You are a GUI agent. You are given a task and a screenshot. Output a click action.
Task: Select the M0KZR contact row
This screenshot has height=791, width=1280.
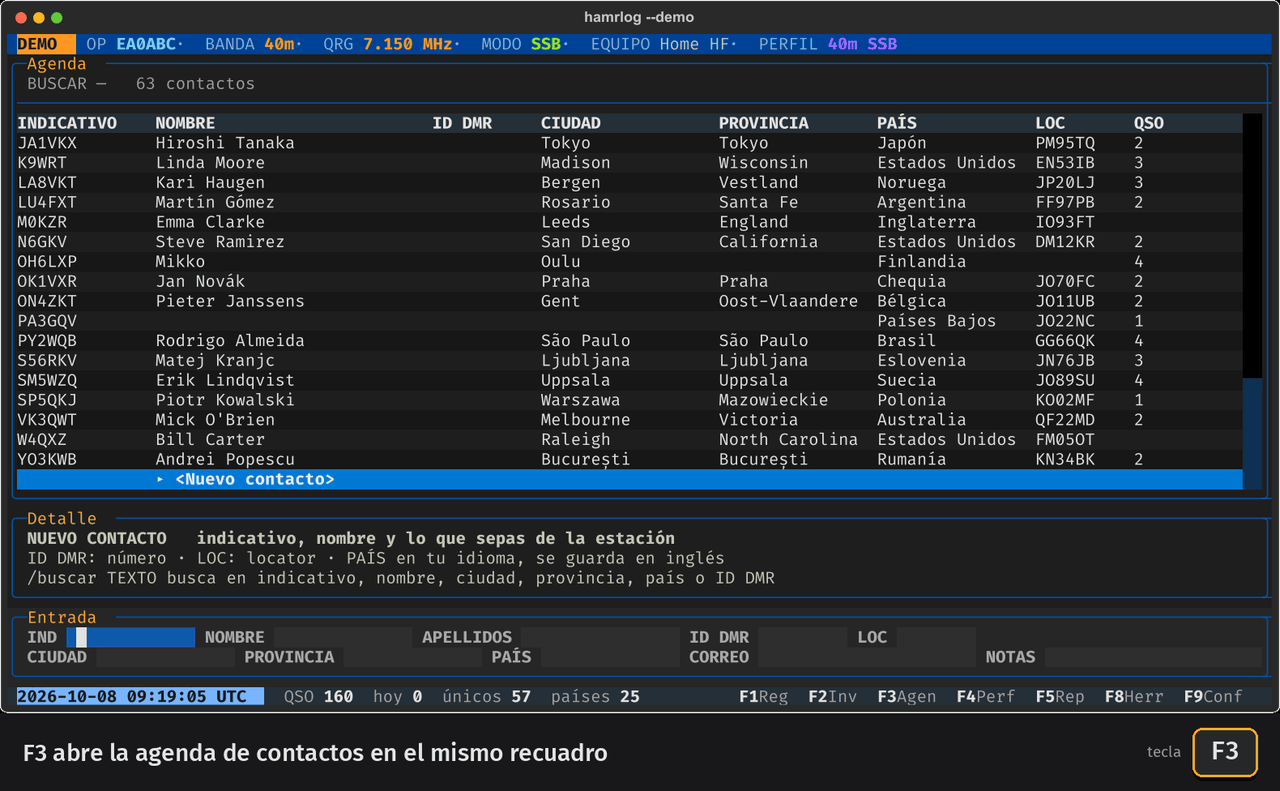click(x=630, y=222)
